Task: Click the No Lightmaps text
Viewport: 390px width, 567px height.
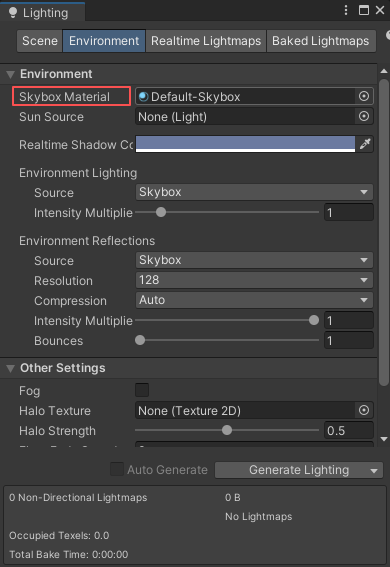Action: 258,516
